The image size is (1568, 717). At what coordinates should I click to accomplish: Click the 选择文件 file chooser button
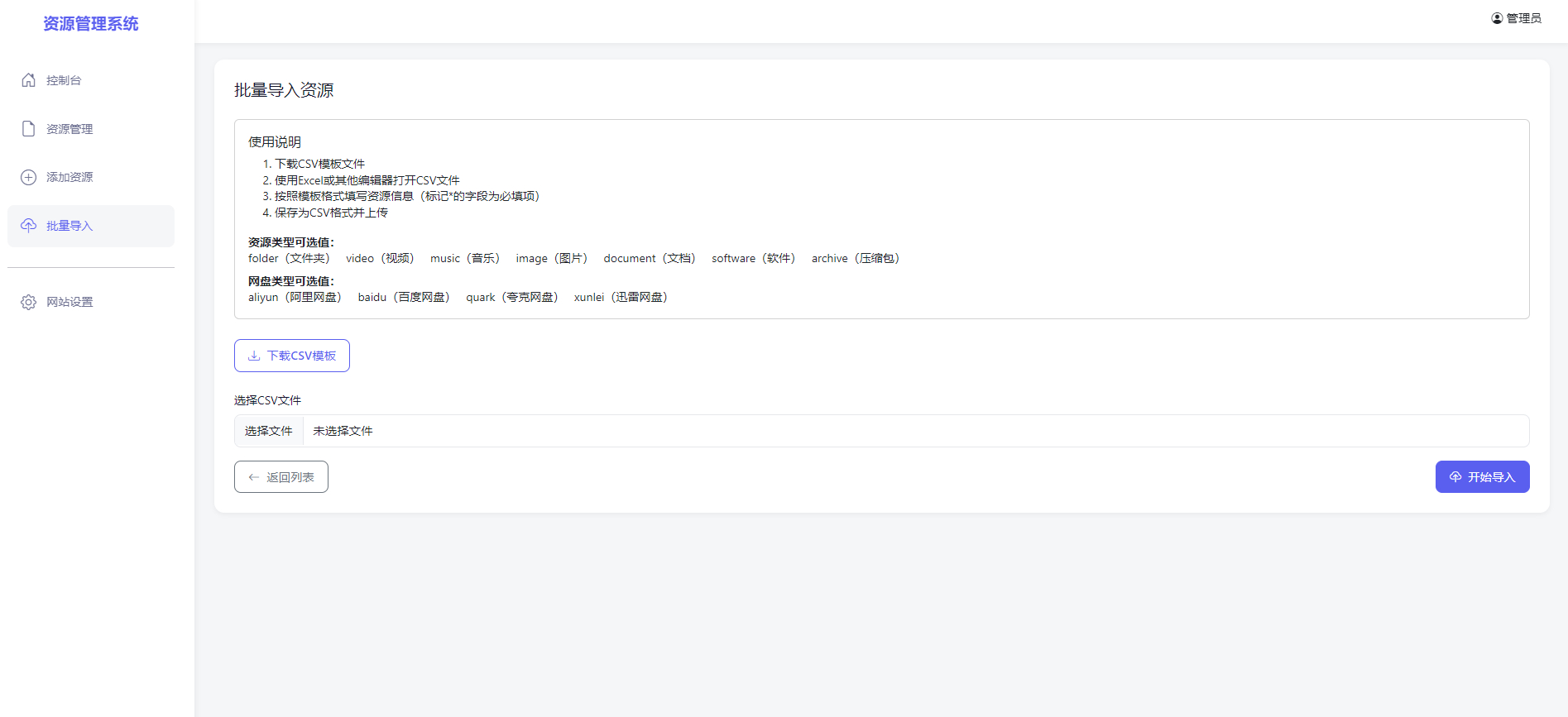269,431
